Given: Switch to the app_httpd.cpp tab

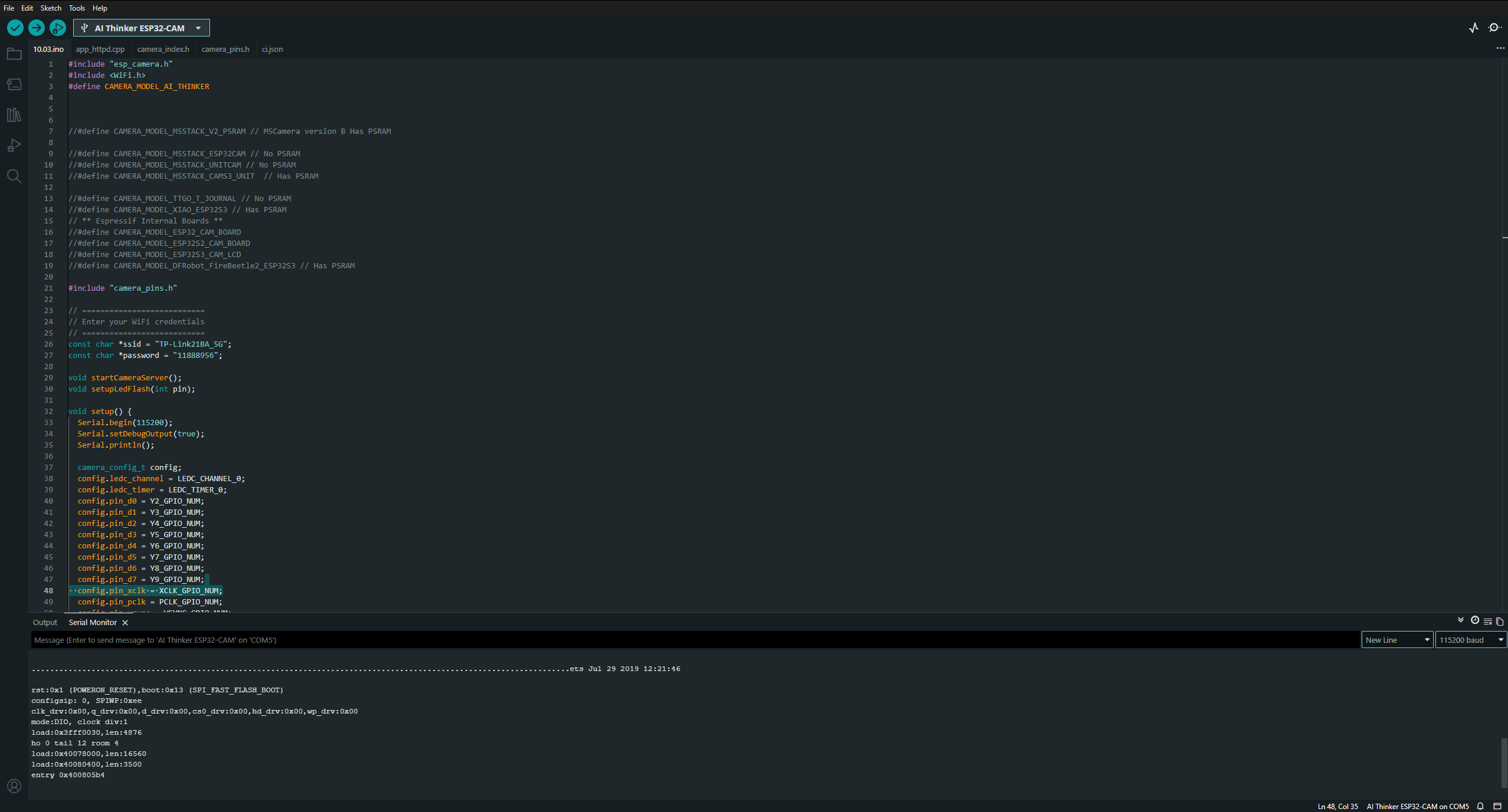Looking at the screenshot, I should tap(100, 49).
